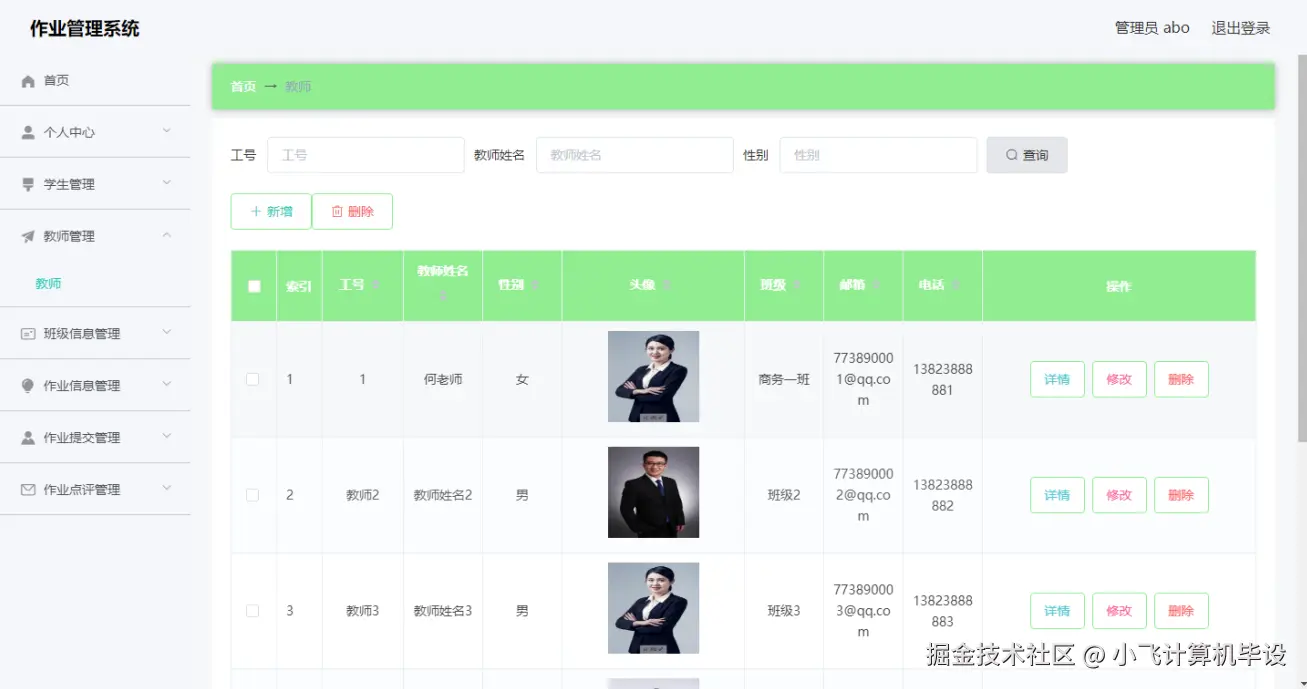Expand the 学生管理 menu chevron
The width and height of the screenshot is (1307, 689).
[x=167, y=183]
